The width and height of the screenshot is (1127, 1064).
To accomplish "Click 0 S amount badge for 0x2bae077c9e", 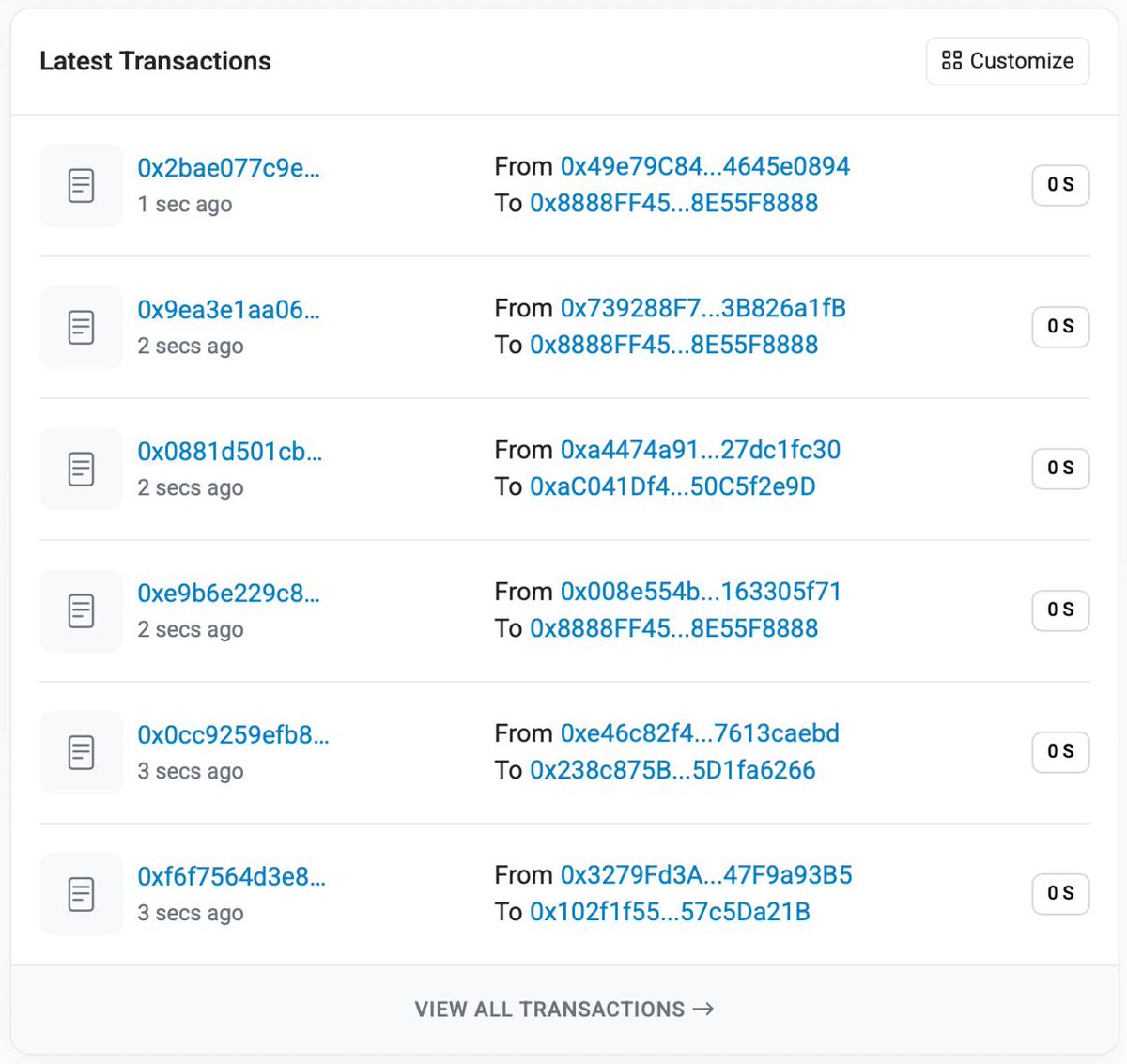I will click(x=1060, y=185).
